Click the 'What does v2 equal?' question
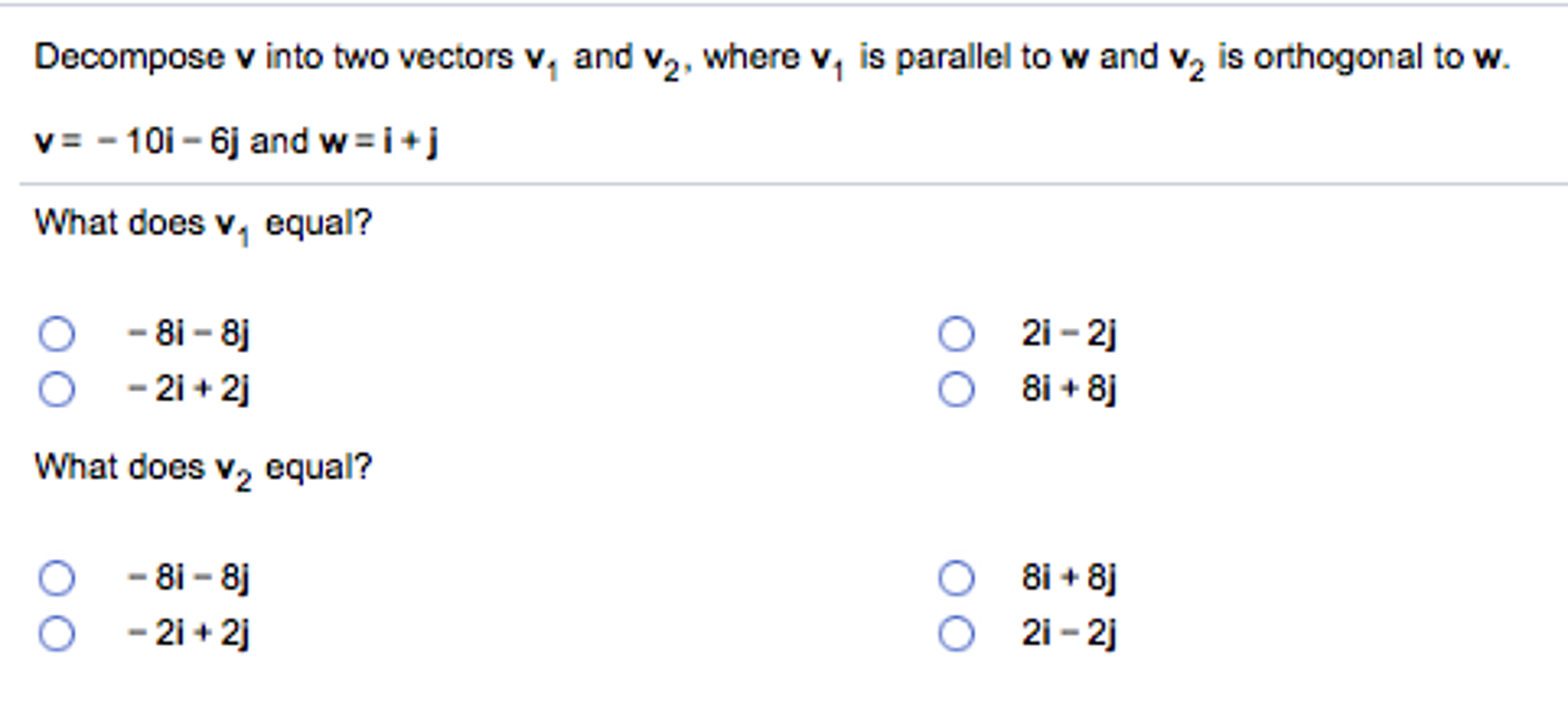The image size is (1568, 723). (x=203, y=469)
